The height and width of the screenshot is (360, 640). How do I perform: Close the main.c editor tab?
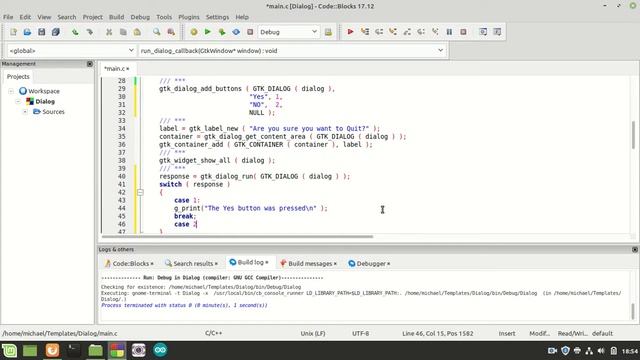tap(128, 69)
